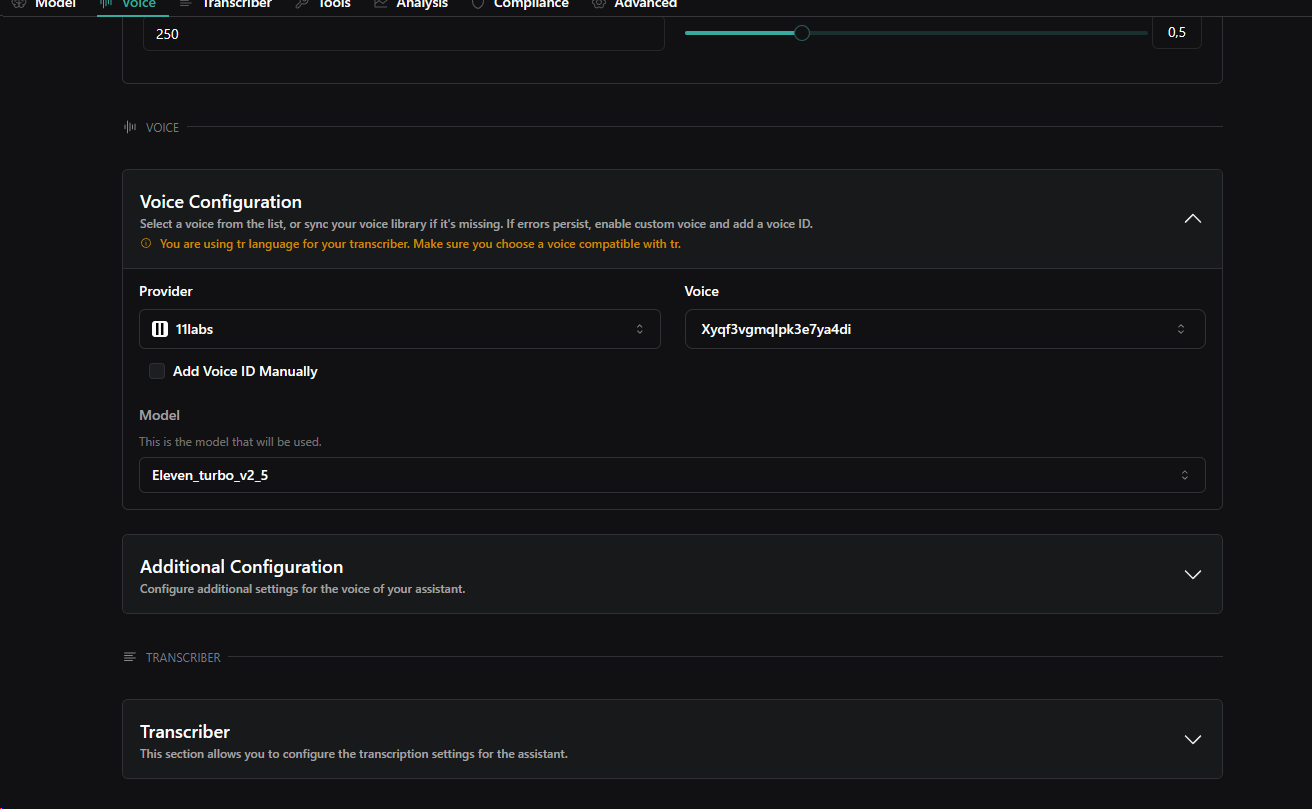This screenshot has height=809, width=1312.
Task: Click the 'Add Voice ID Manually' label text
Action: tap(245, 371)
